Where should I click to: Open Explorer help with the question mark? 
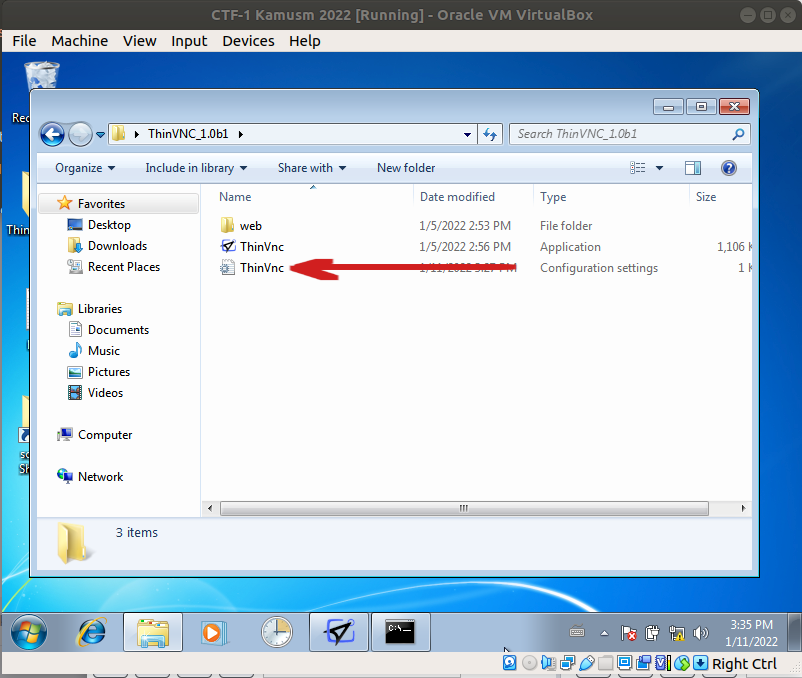coord(728,168)
